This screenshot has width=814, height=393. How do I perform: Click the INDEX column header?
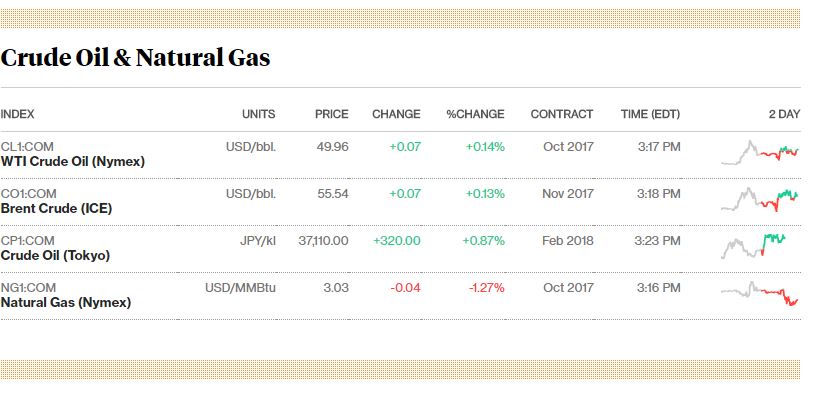(x=17, y=114)
